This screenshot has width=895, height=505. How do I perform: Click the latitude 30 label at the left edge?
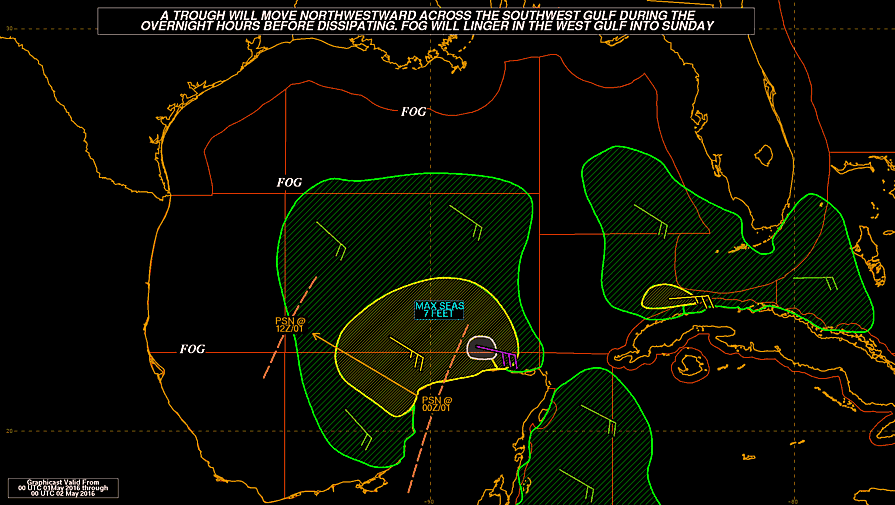[10, 29]
